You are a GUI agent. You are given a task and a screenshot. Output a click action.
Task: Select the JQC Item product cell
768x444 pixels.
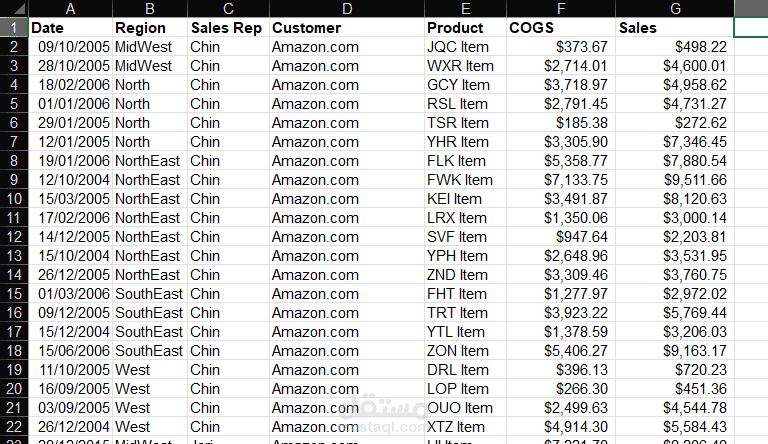click(465, 47)
